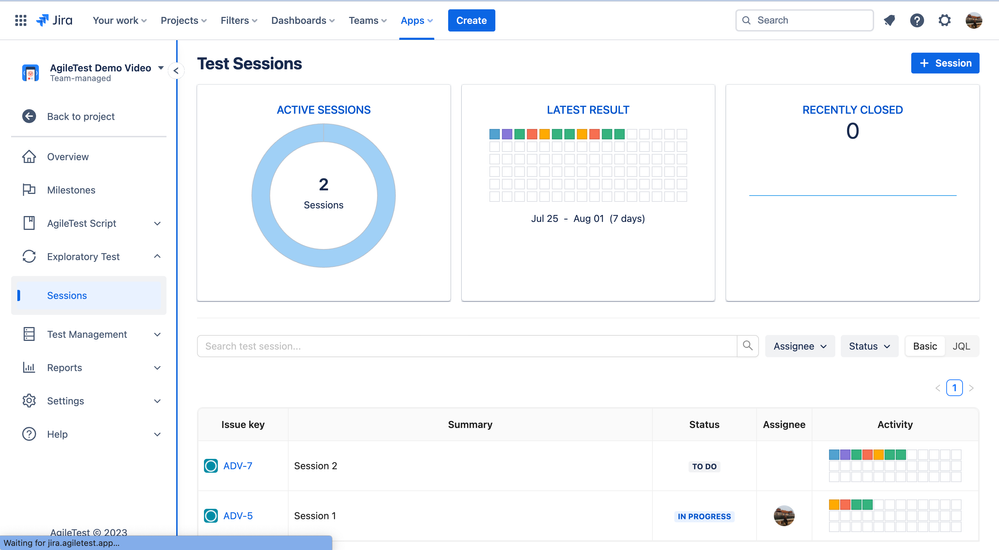Switch to JQL search mode
999x550 pixels.
(961, 346)
